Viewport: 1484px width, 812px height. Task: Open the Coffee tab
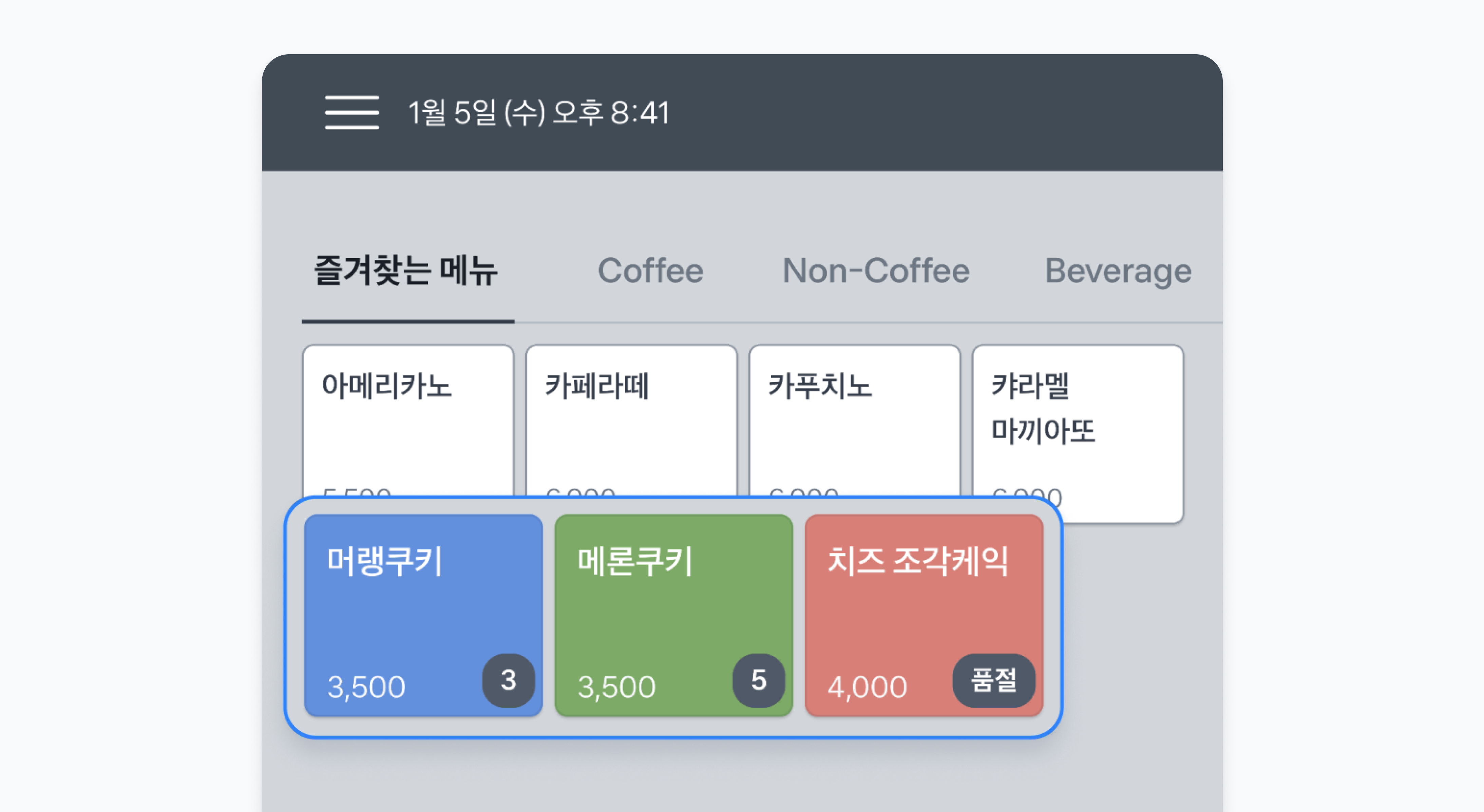point(650,271)
